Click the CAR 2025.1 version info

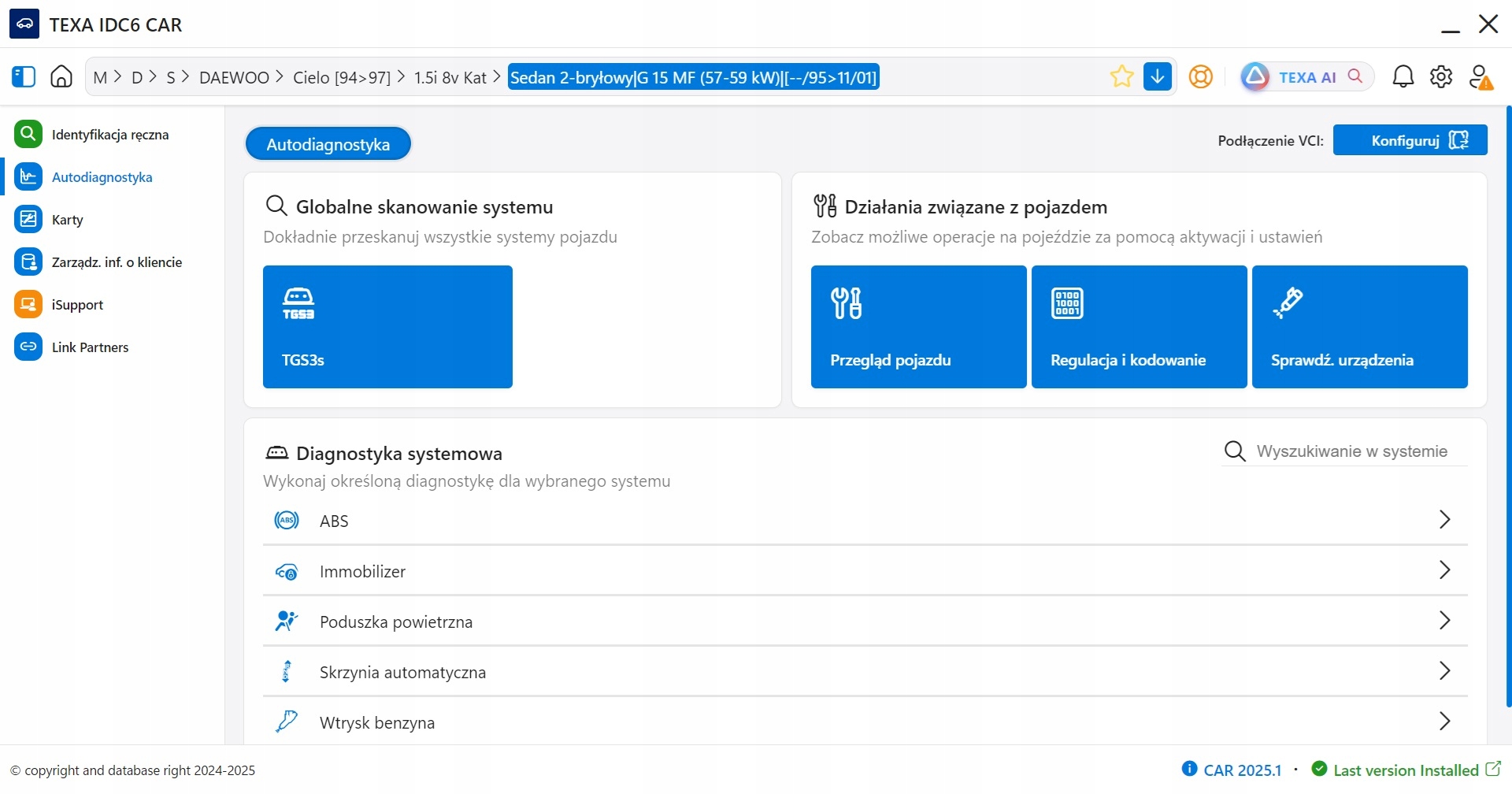[x=1232, y=770]
